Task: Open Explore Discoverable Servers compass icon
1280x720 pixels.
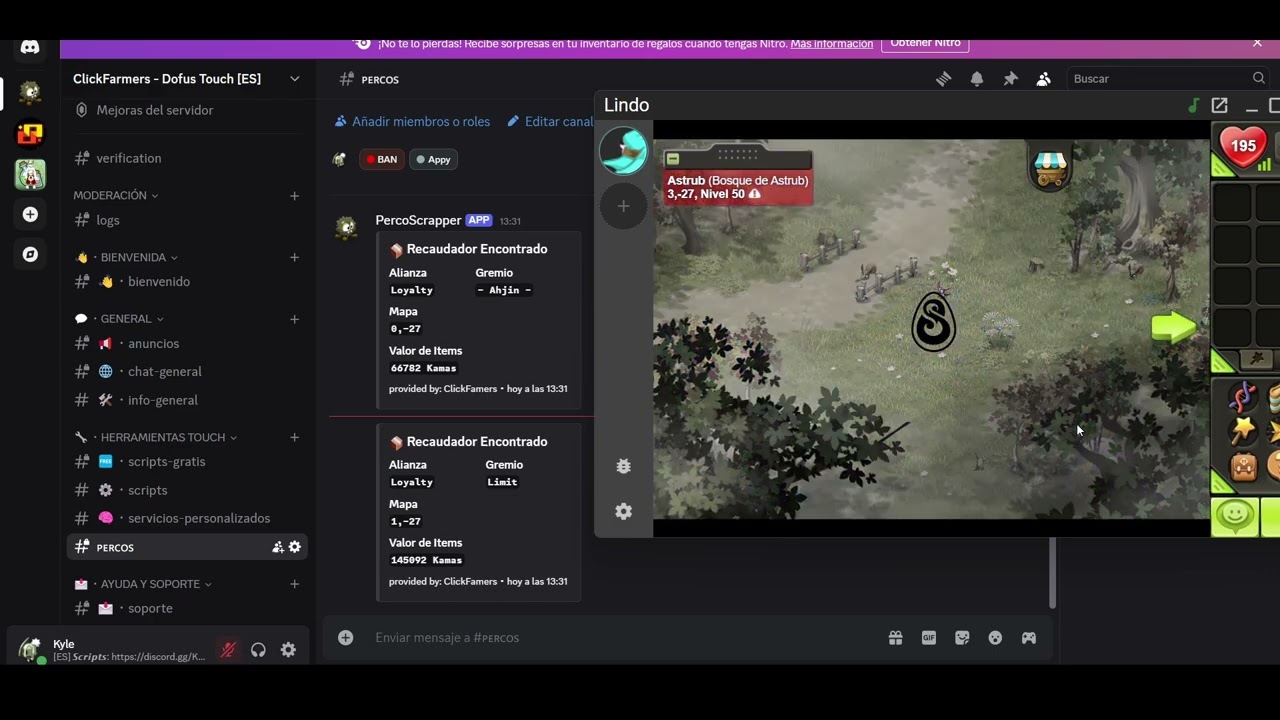Action: (x=30, y=254)
